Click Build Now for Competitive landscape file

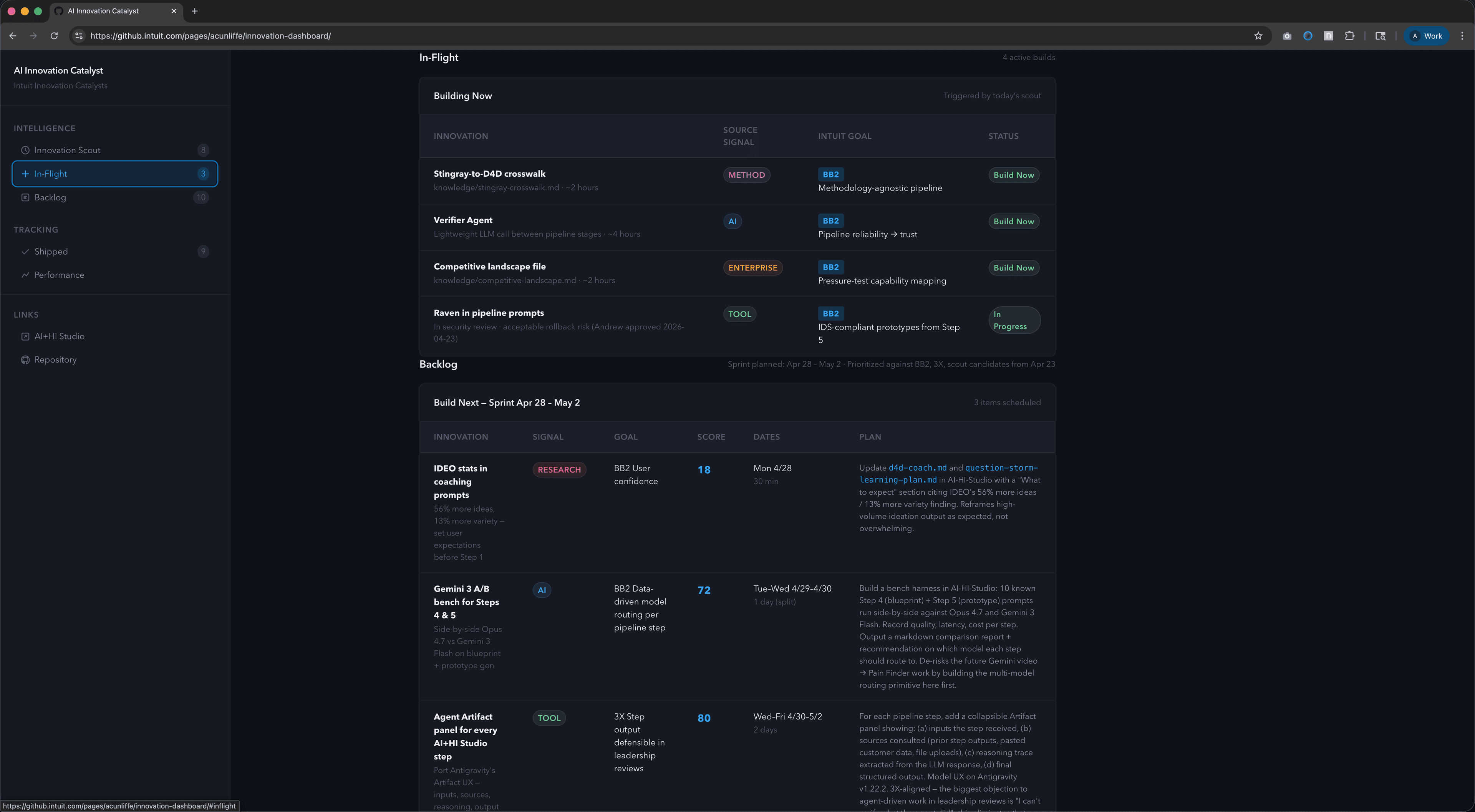point(1014,267)
